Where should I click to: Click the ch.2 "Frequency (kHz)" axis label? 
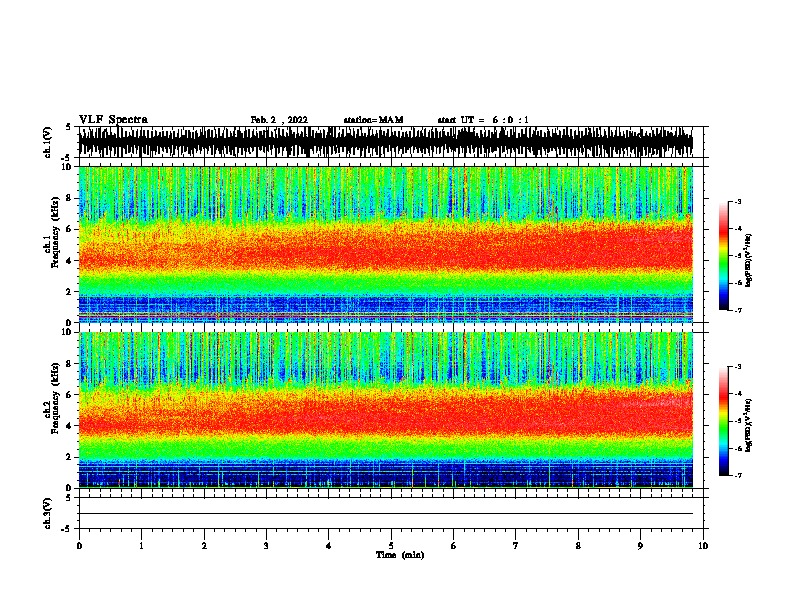(55, 398)
